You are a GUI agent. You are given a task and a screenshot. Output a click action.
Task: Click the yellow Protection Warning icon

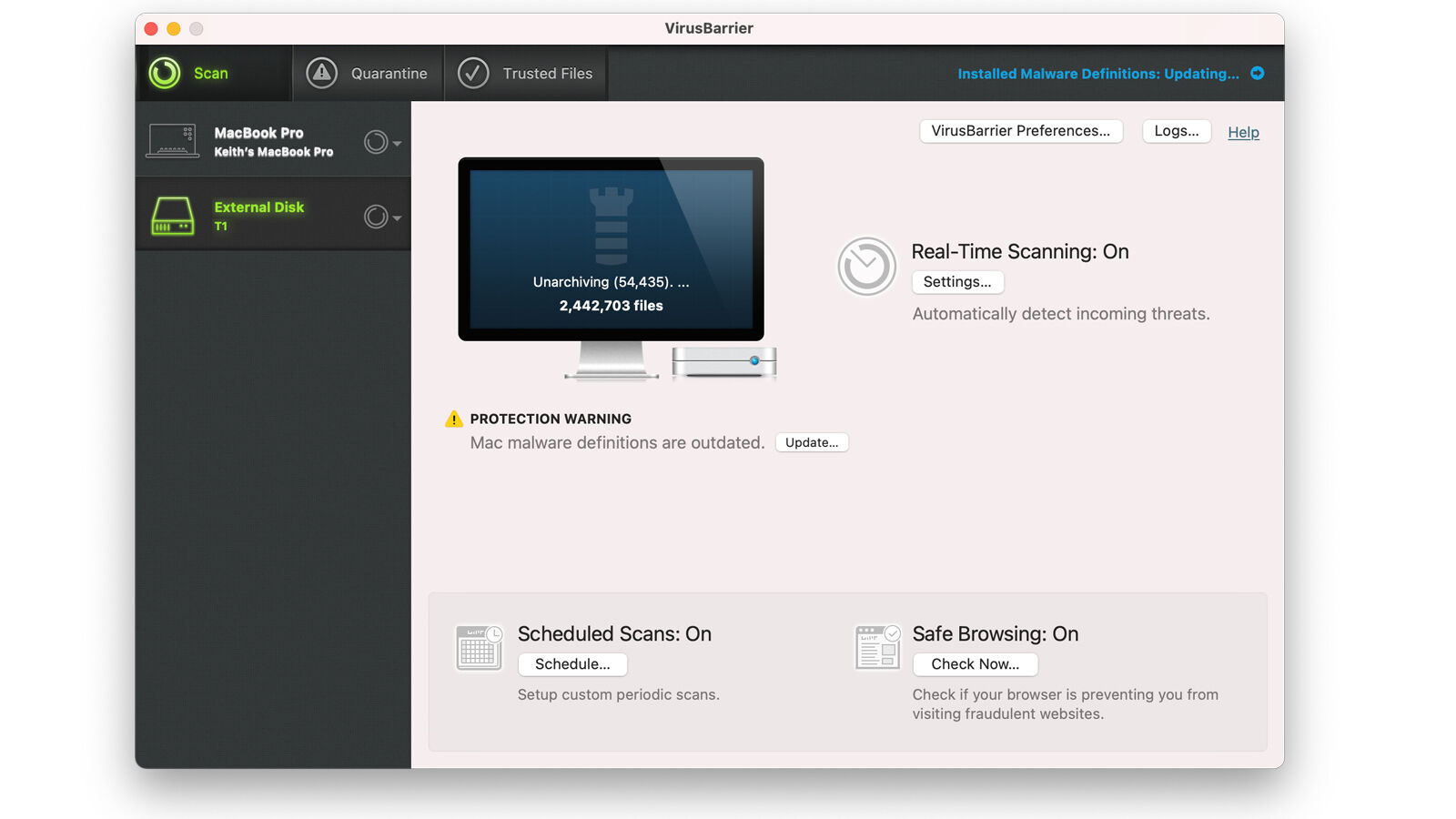(x=453, y=419)
